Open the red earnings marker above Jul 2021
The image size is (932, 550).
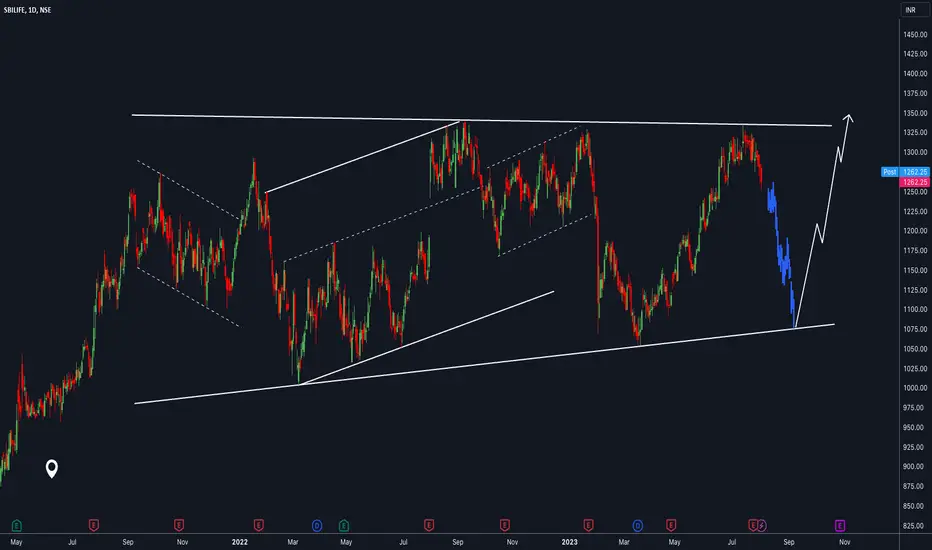pyautogui.click(x=93, y=526)
